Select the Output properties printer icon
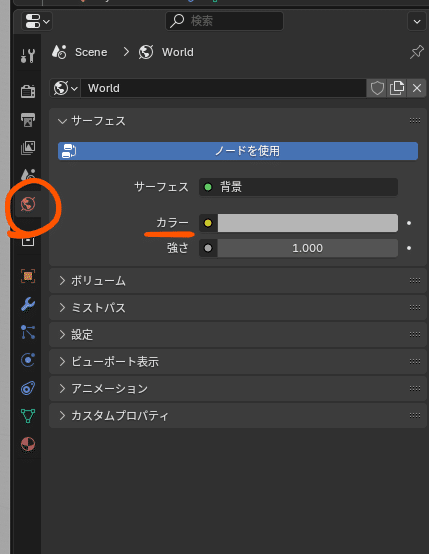Image resolution: width=429 pixels, height=554 pixels. click(28, 120)
